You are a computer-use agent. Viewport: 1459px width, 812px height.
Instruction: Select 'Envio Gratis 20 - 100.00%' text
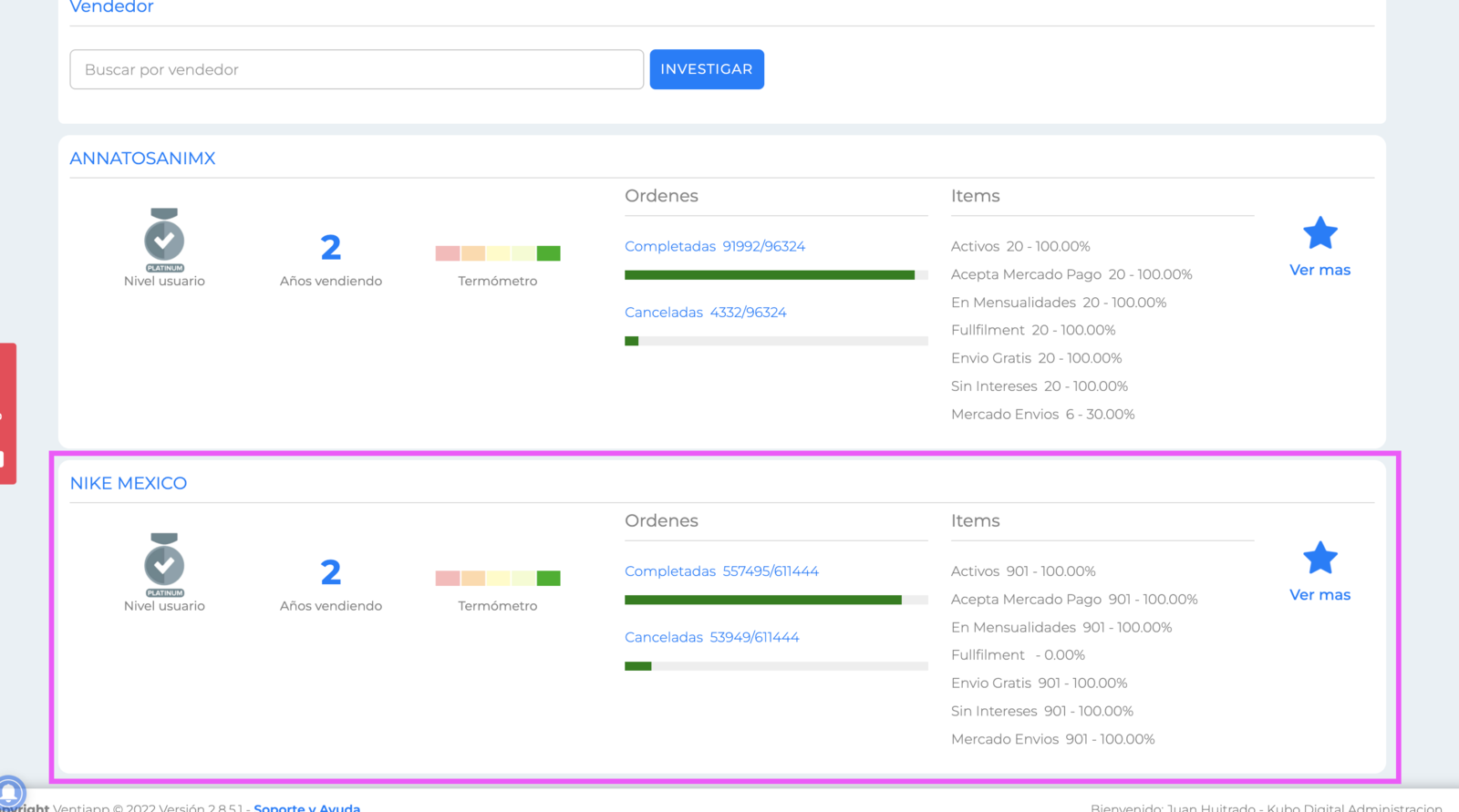pos(1037,358)
